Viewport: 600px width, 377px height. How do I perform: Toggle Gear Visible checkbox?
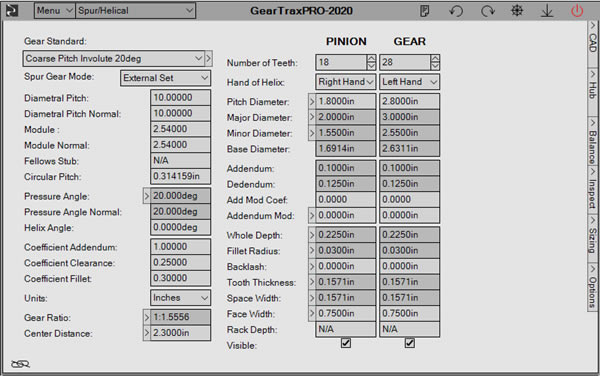409,343
